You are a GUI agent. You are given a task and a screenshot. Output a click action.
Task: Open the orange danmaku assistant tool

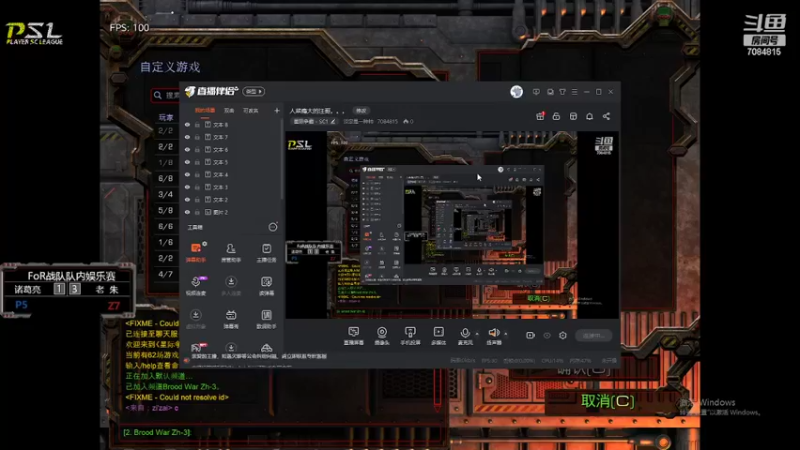pos(196,252)
